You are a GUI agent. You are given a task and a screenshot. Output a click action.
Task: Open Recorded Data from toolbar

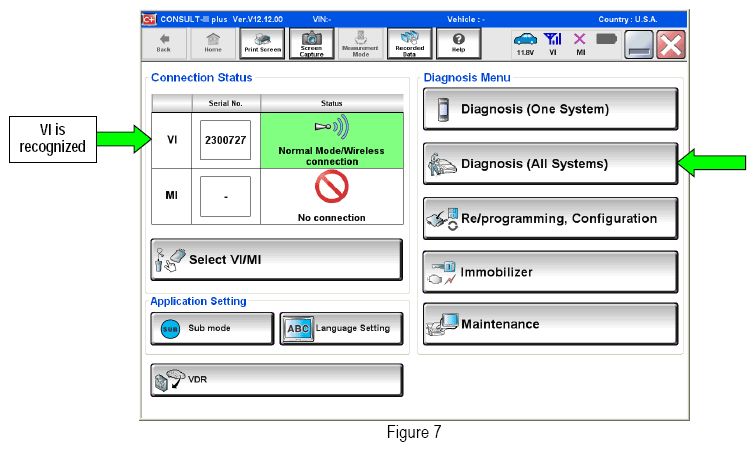pyautogui.click(x=409, y=43)
